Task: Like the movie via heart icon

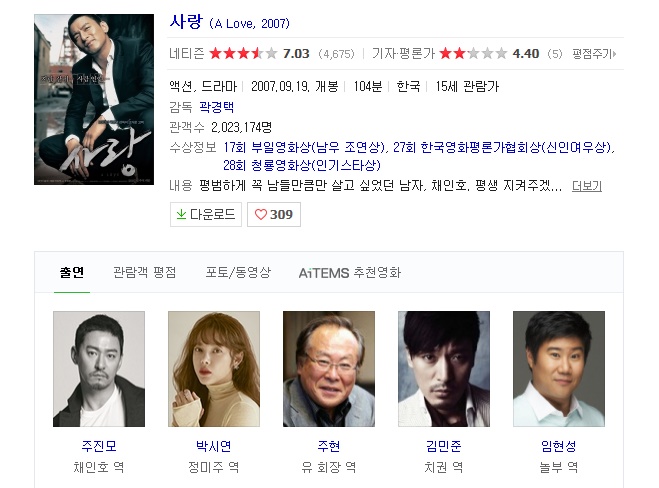Action: point(261,214)
